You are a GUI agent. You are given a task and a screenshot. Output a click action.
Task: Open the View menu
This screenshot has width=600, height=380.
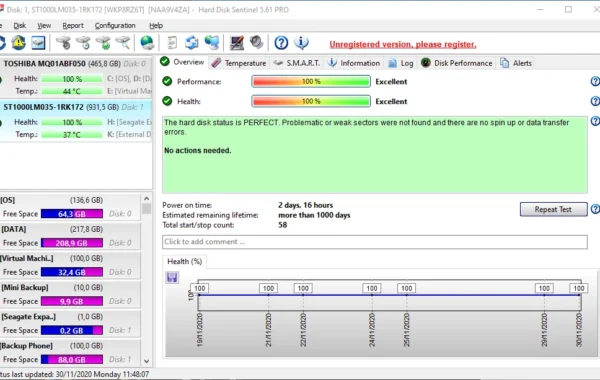click(x=44, y=25)
